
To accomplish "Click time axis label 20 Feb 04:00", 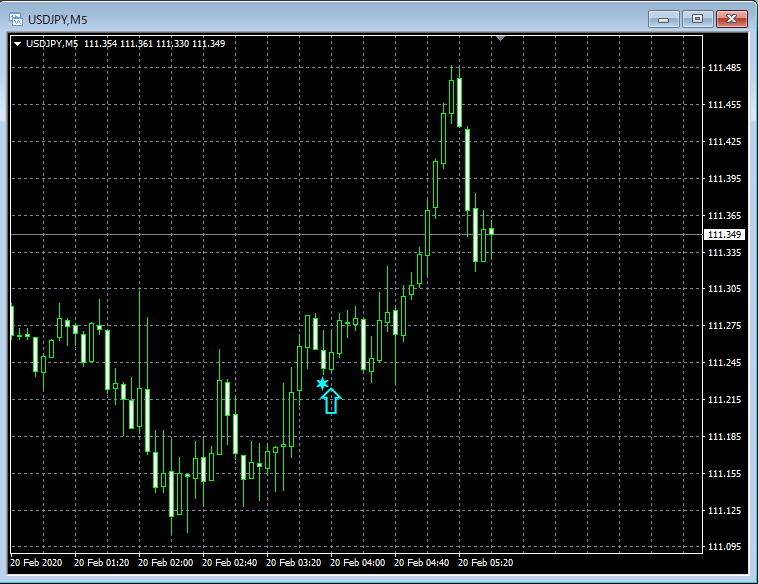I will click(x=358, y=563).
